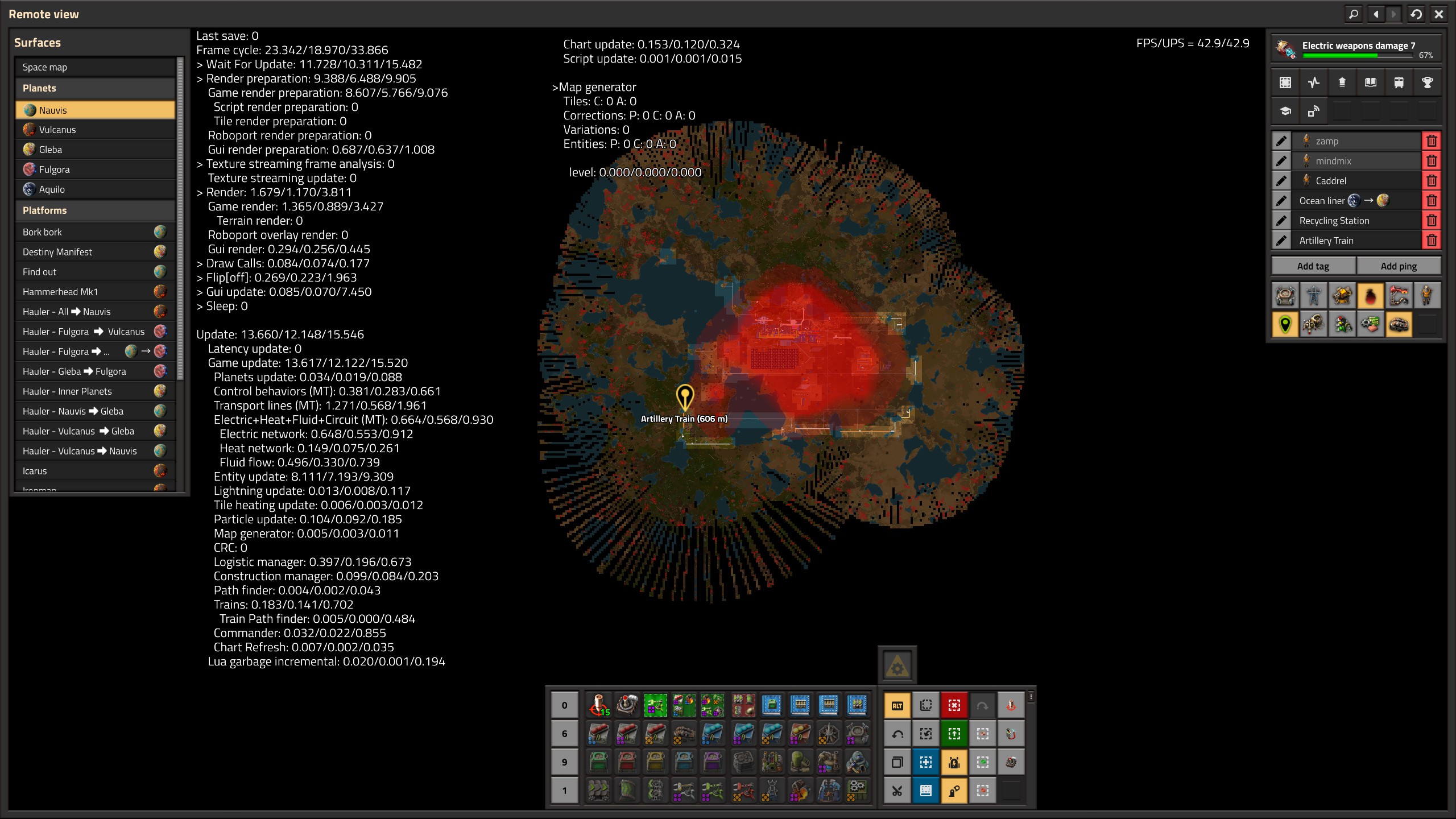View the Hammerhead Mk1 platform

pos(95,292)
